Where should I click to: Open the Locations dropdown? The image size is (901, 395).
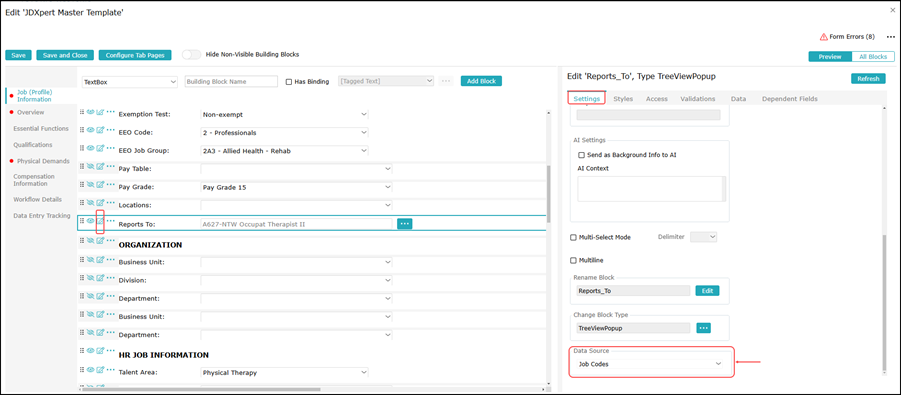[x=297, y=205]
